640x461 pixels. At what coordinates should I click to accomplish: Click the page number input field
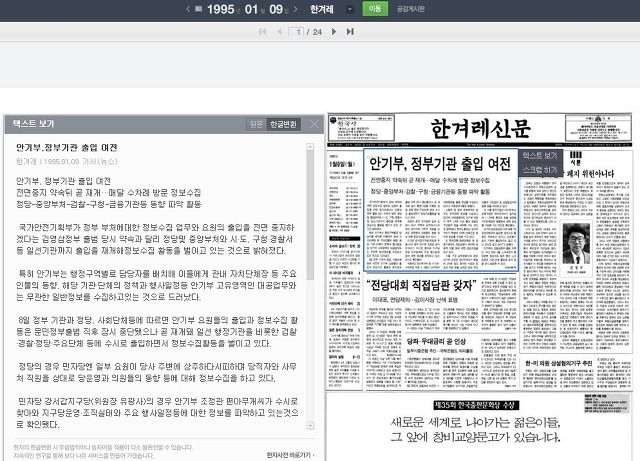click(x=296, y=31)
